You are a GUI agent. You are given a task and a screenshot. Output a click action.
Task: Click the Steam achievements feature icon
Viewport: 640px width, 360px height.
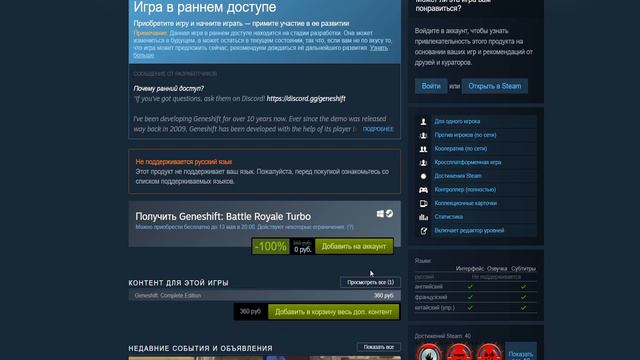[423, 176]
